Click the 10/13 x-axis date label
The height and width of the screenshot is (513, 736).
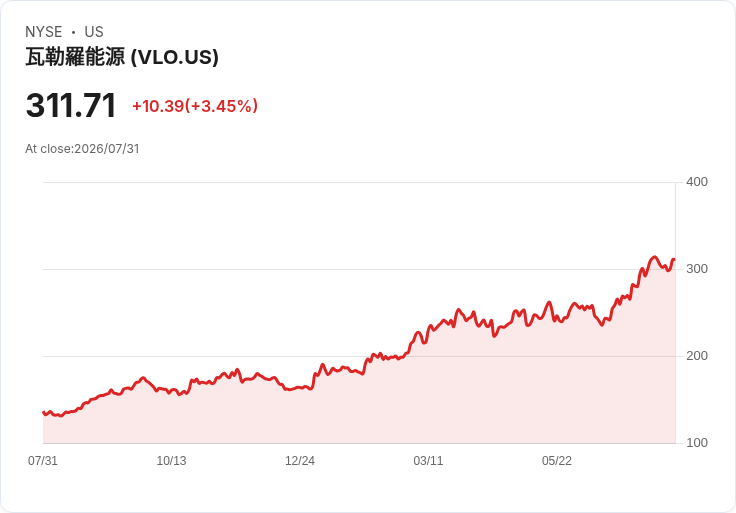click(x=171, y=460)
